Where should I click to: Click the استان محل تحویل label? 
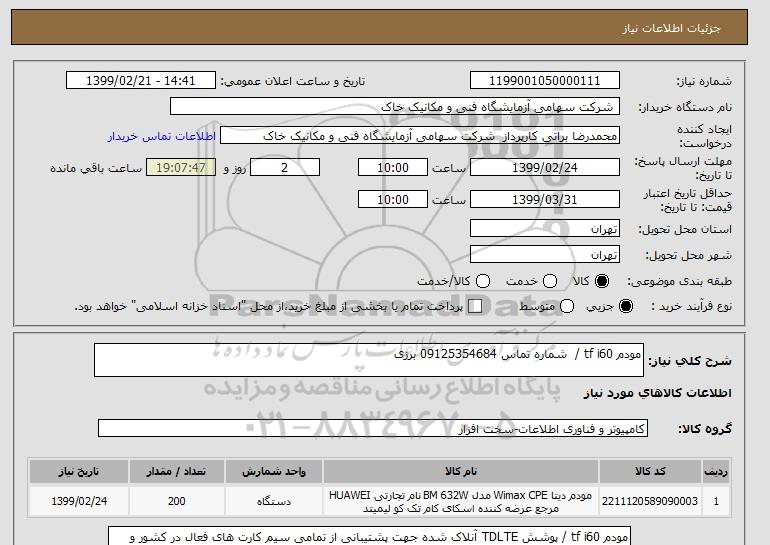tap(685, 229)
